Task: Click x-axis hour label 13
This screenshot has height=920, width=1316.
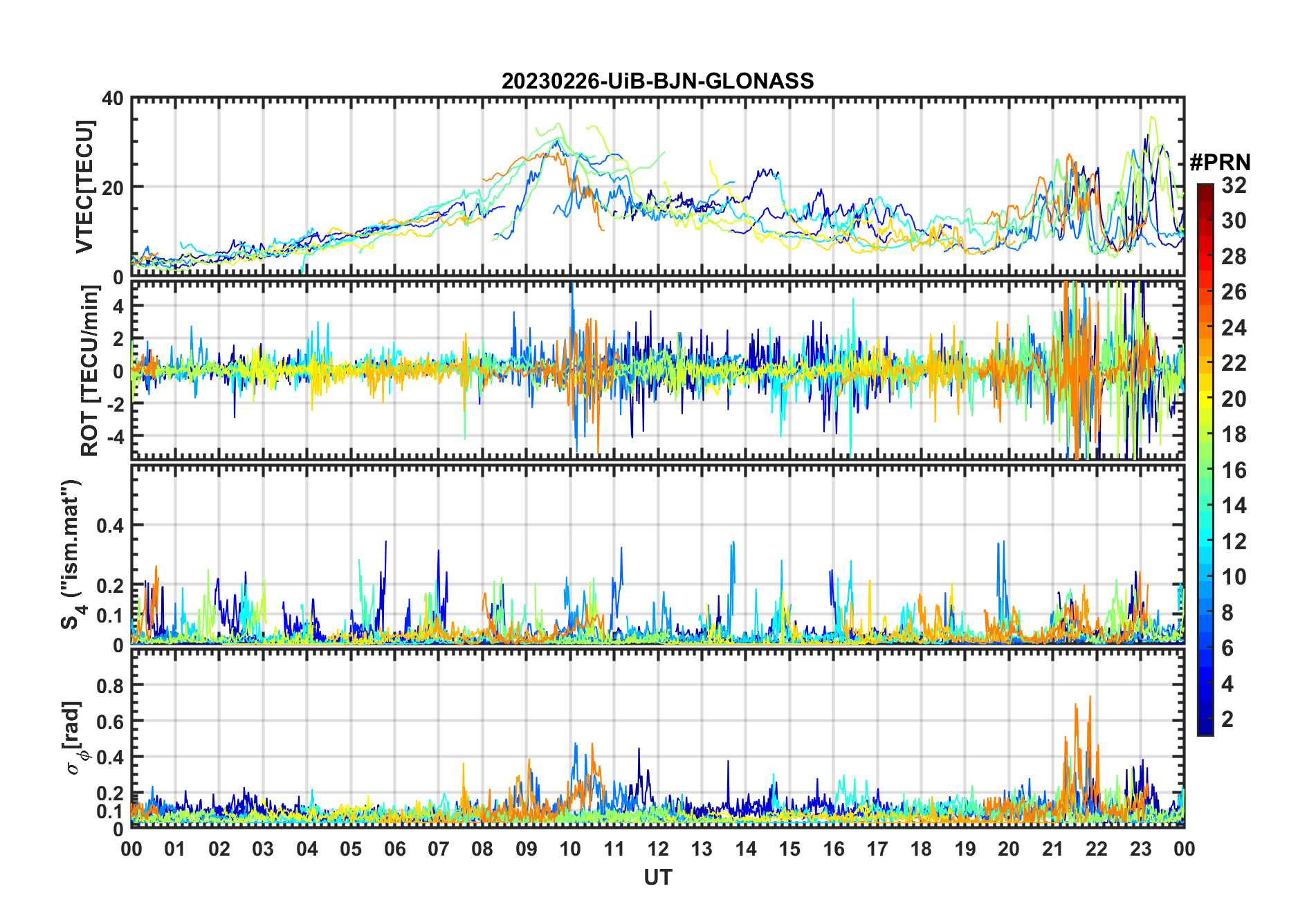Action: pos(702,849)
